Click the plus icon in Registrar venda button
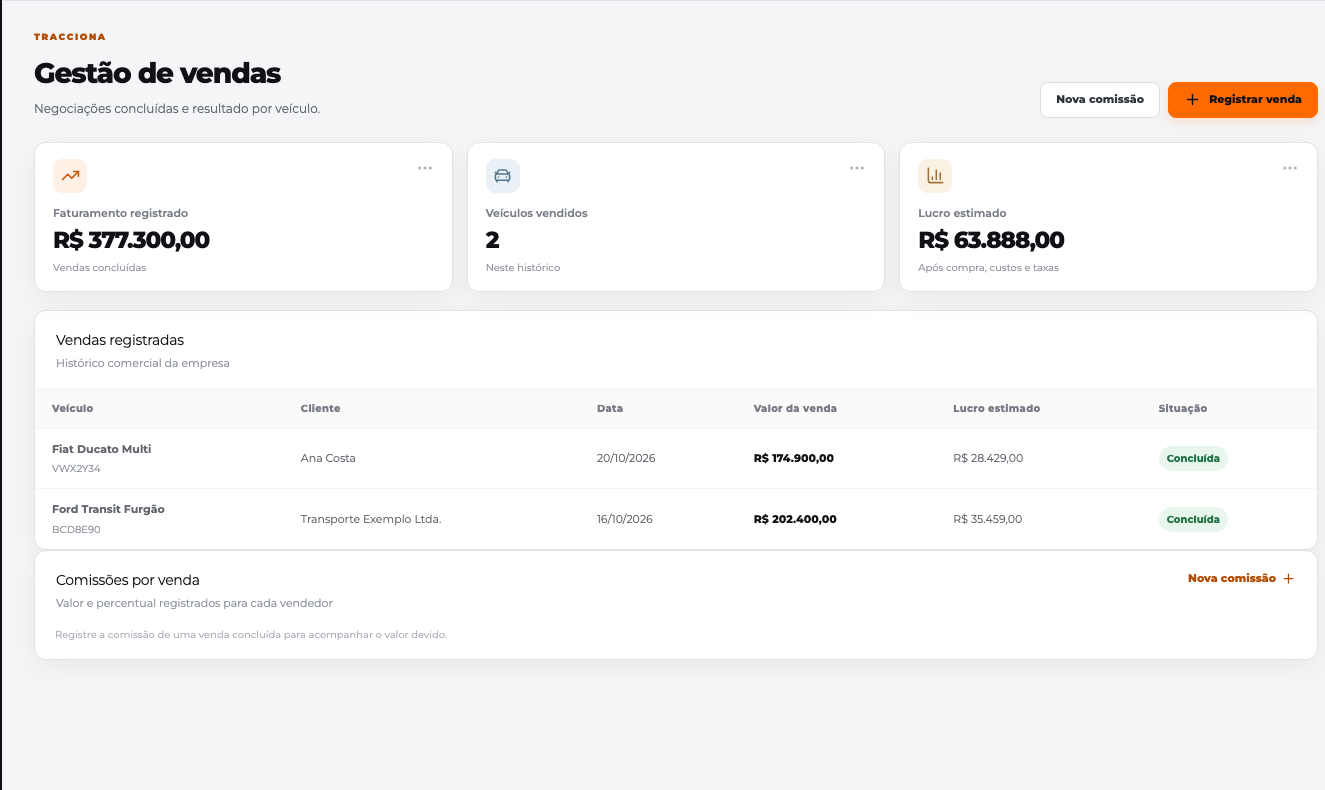Screen dimensions: 1325x790 (x=1192, y=100)
